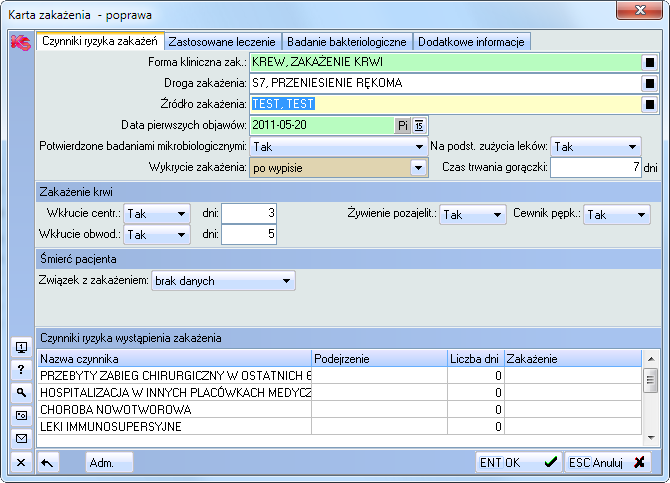
Task: Open the Cewnik pępk. dropdown
Action: click(x=640, y=214)
